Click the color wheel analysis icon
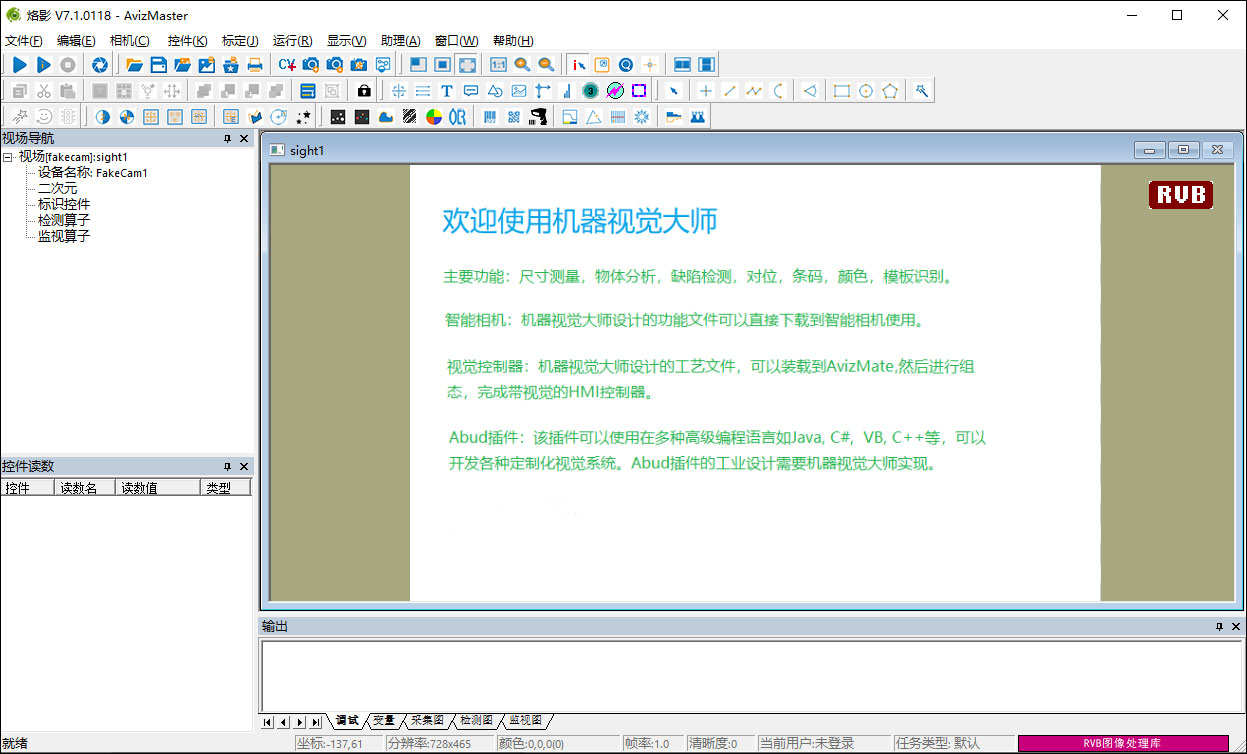 click(434, 117)
